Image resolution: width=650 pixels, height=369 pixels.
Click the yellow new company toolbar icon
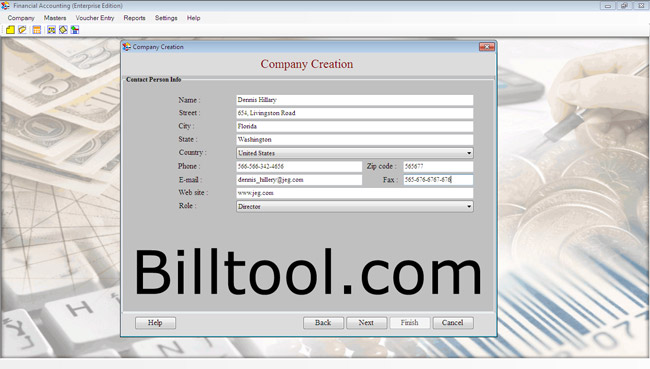pyautogui.click(x=10, y=30)
